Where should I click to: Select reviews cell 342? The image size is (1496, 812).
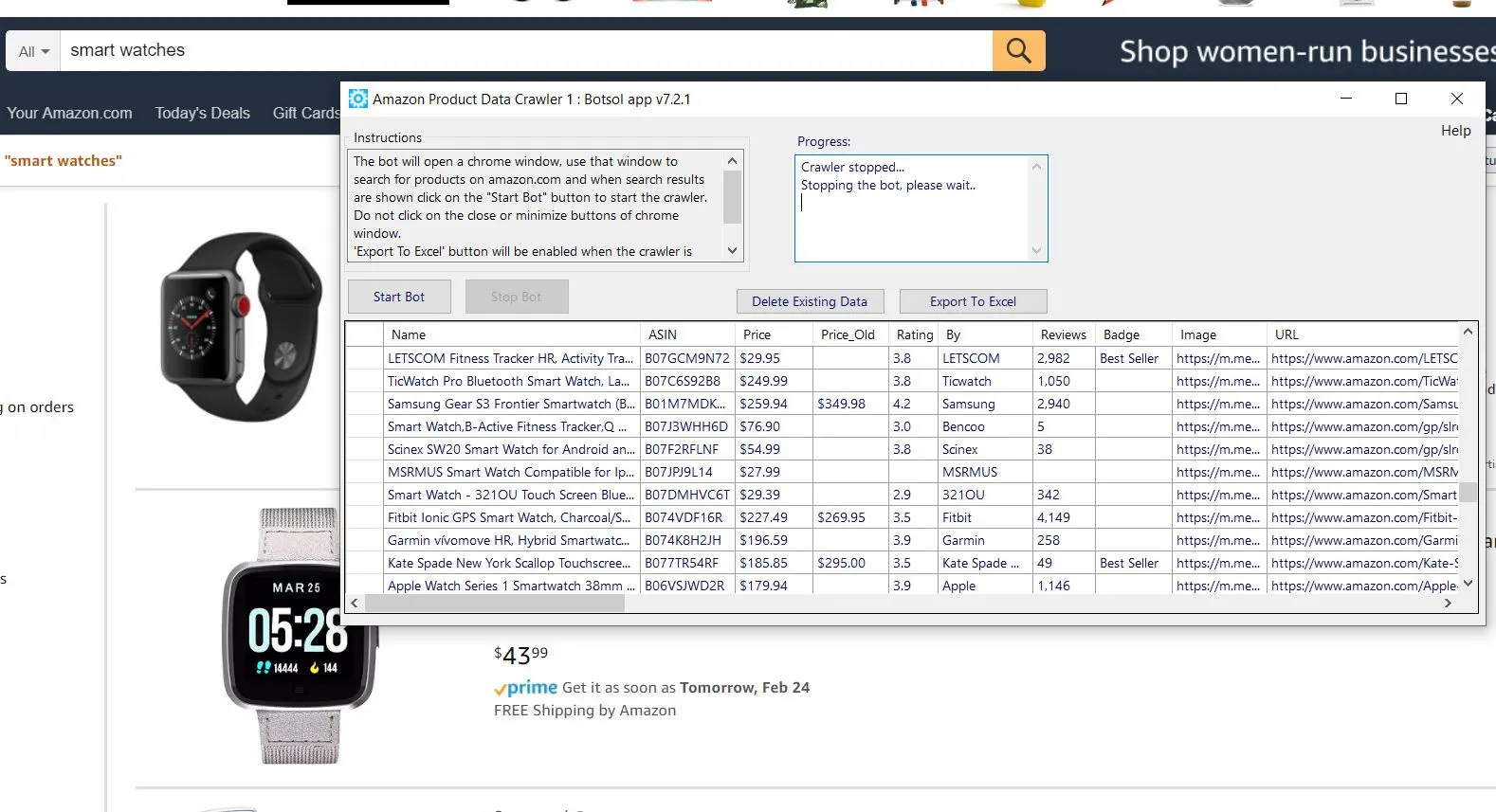tap(1064, 495)
